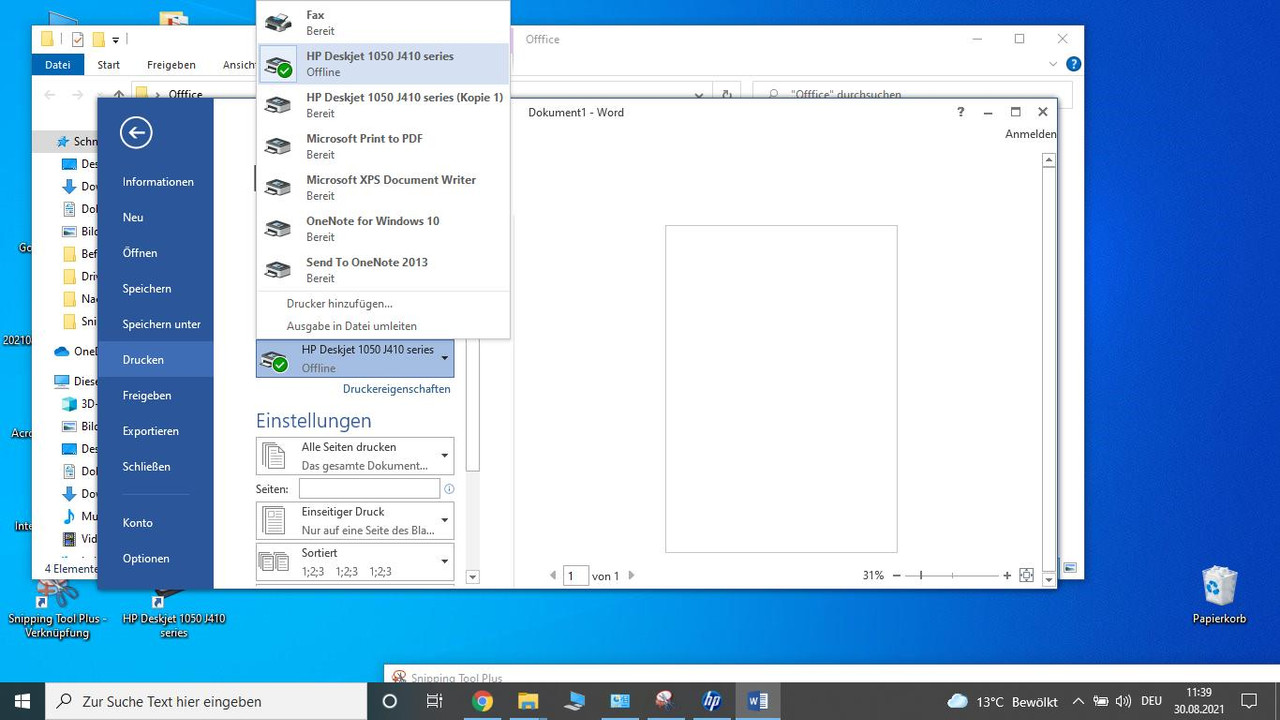Click the Explorer up-folder arrow
The height and width of the screenshot is (720, 1280).
(119, 95)
